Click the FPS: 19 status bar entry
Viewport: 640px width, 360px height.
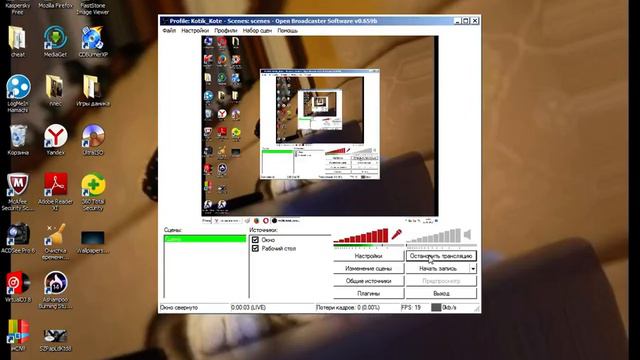tap(411, 307)
